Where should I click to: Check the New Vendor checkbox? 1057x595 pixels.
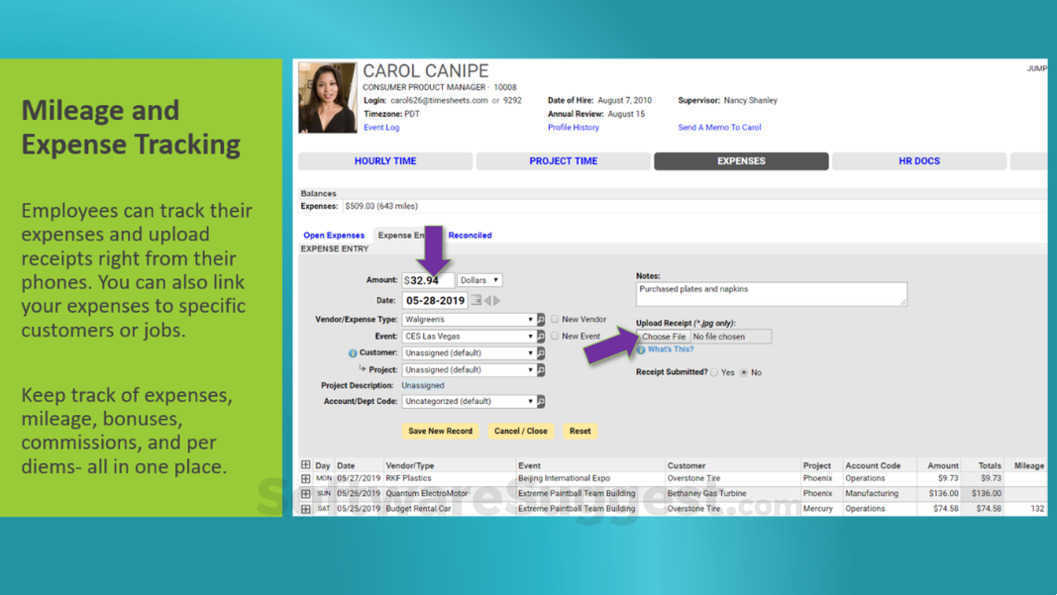click(x=555, y=318)
